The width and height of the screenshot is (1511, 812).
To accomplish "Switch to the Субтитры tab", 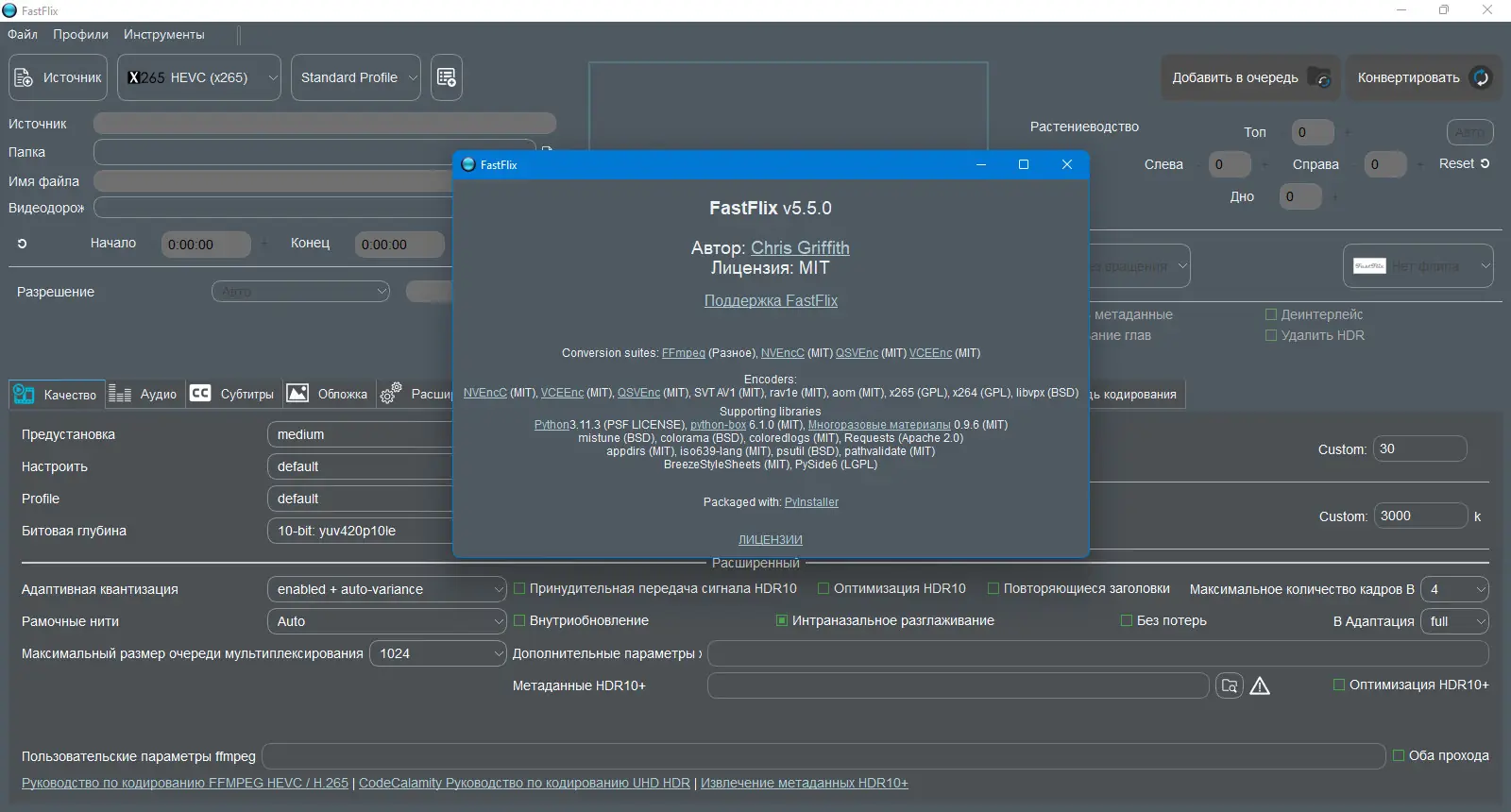I will pyautogui.click(x=232, y=394).
